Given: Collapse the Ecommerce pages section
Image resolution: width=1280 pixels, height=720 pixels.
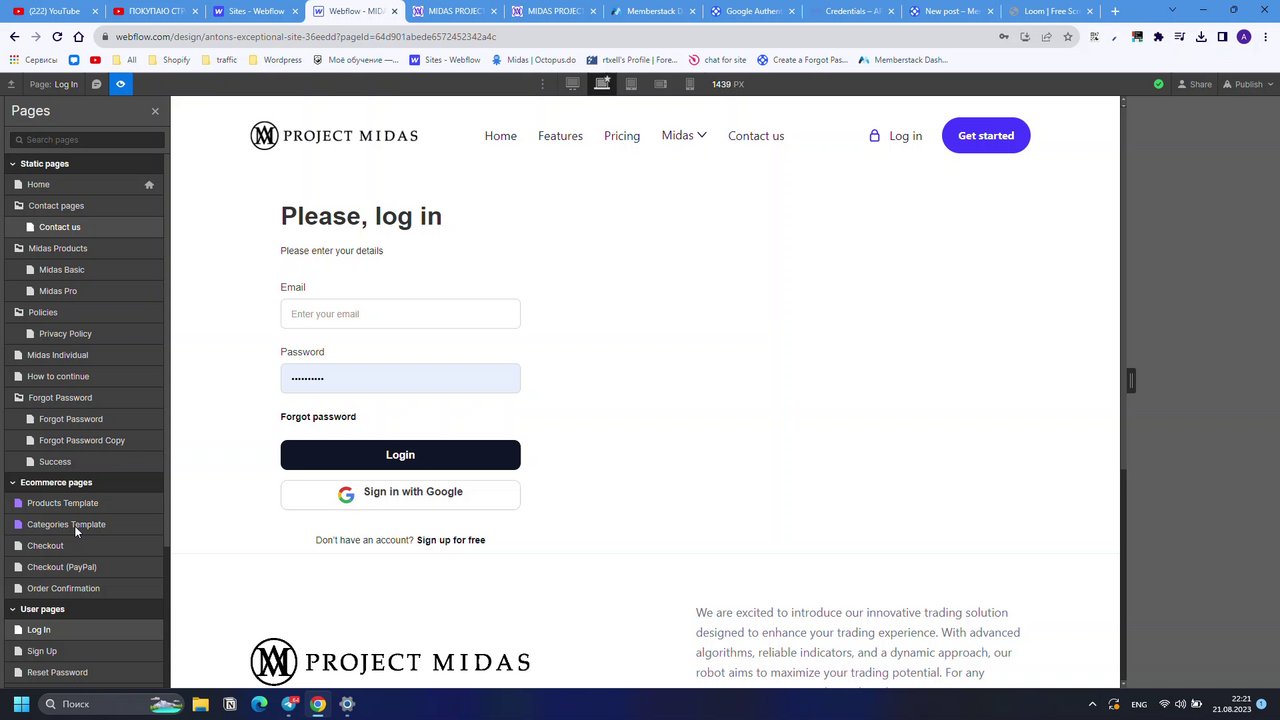Looking at the screenshot, I should point(13,483).
